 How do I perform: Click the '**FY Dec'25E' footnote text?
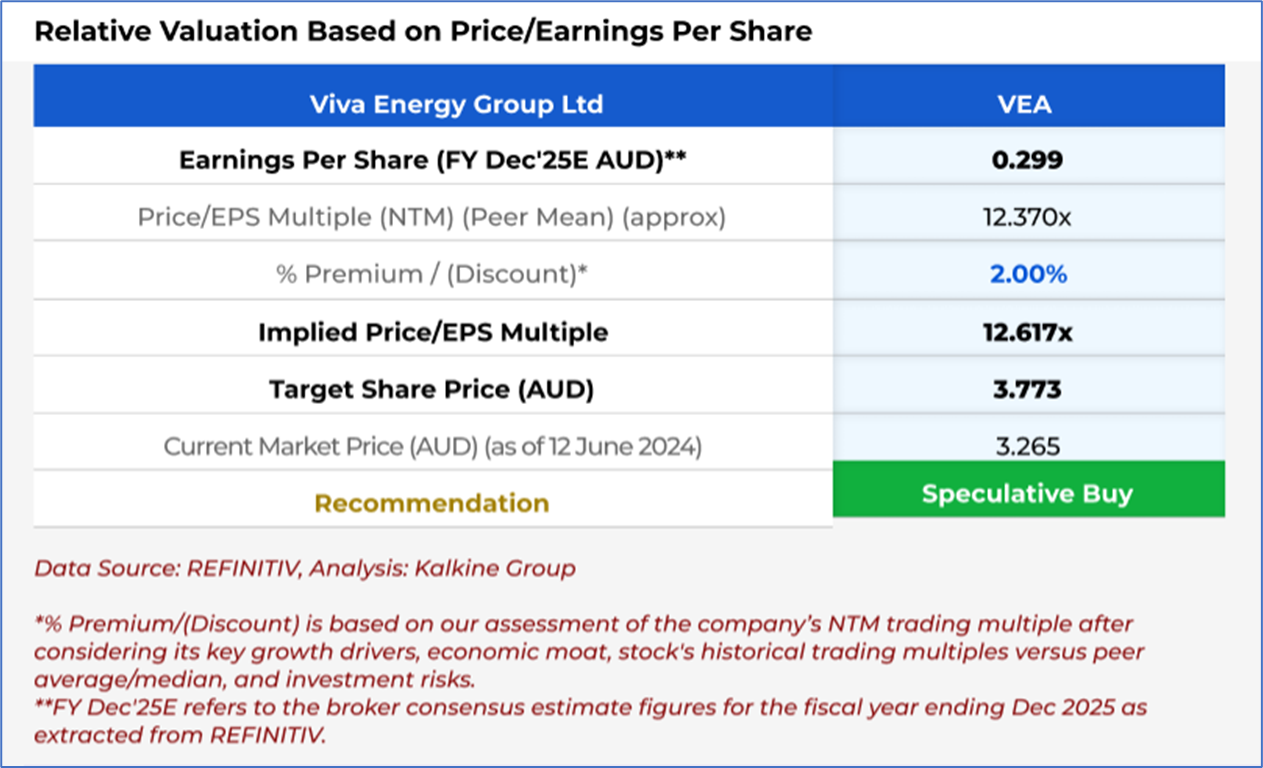590,721
